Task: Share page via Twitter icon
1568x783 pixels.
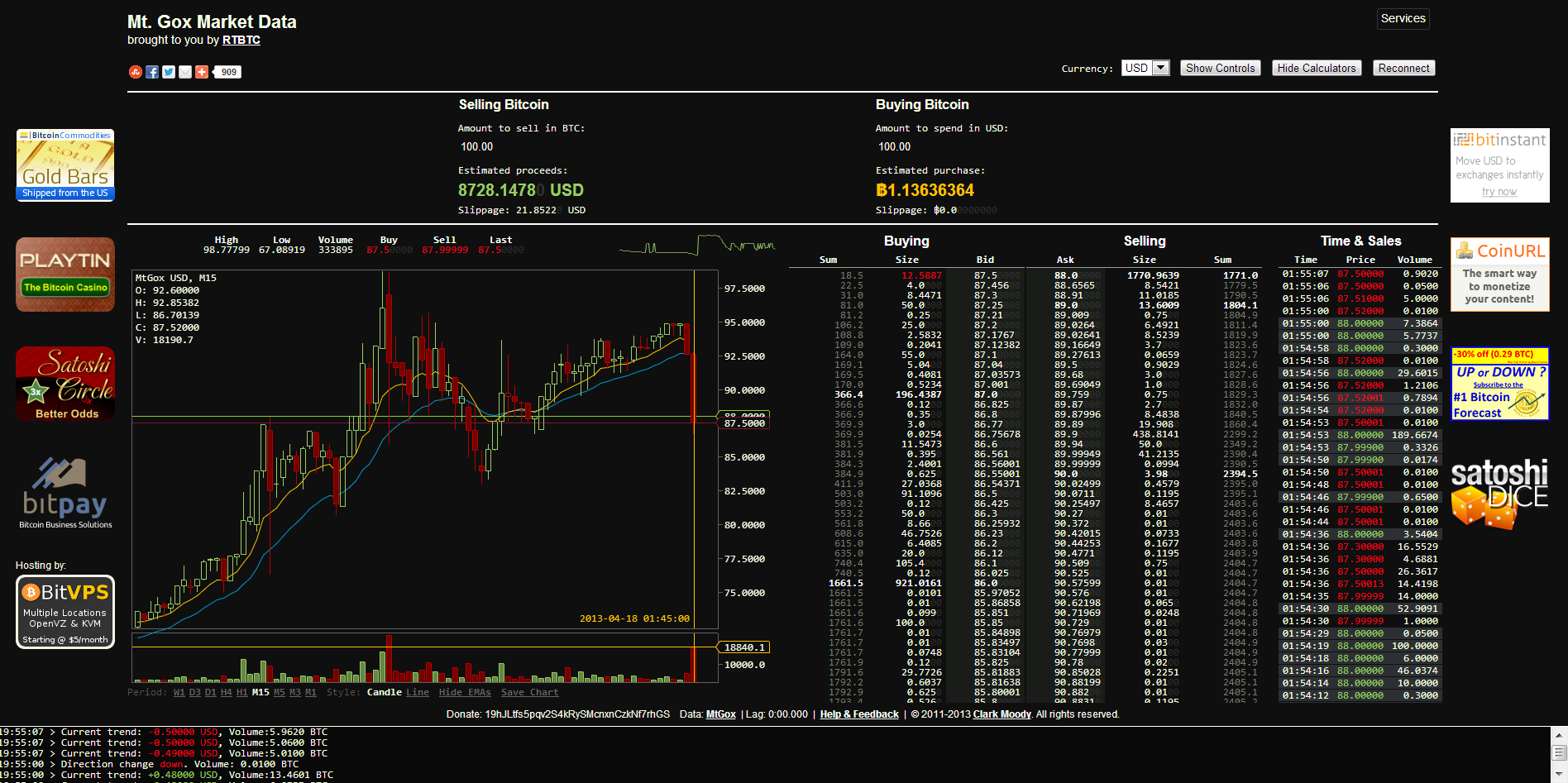Action: (x=169, y=72)
